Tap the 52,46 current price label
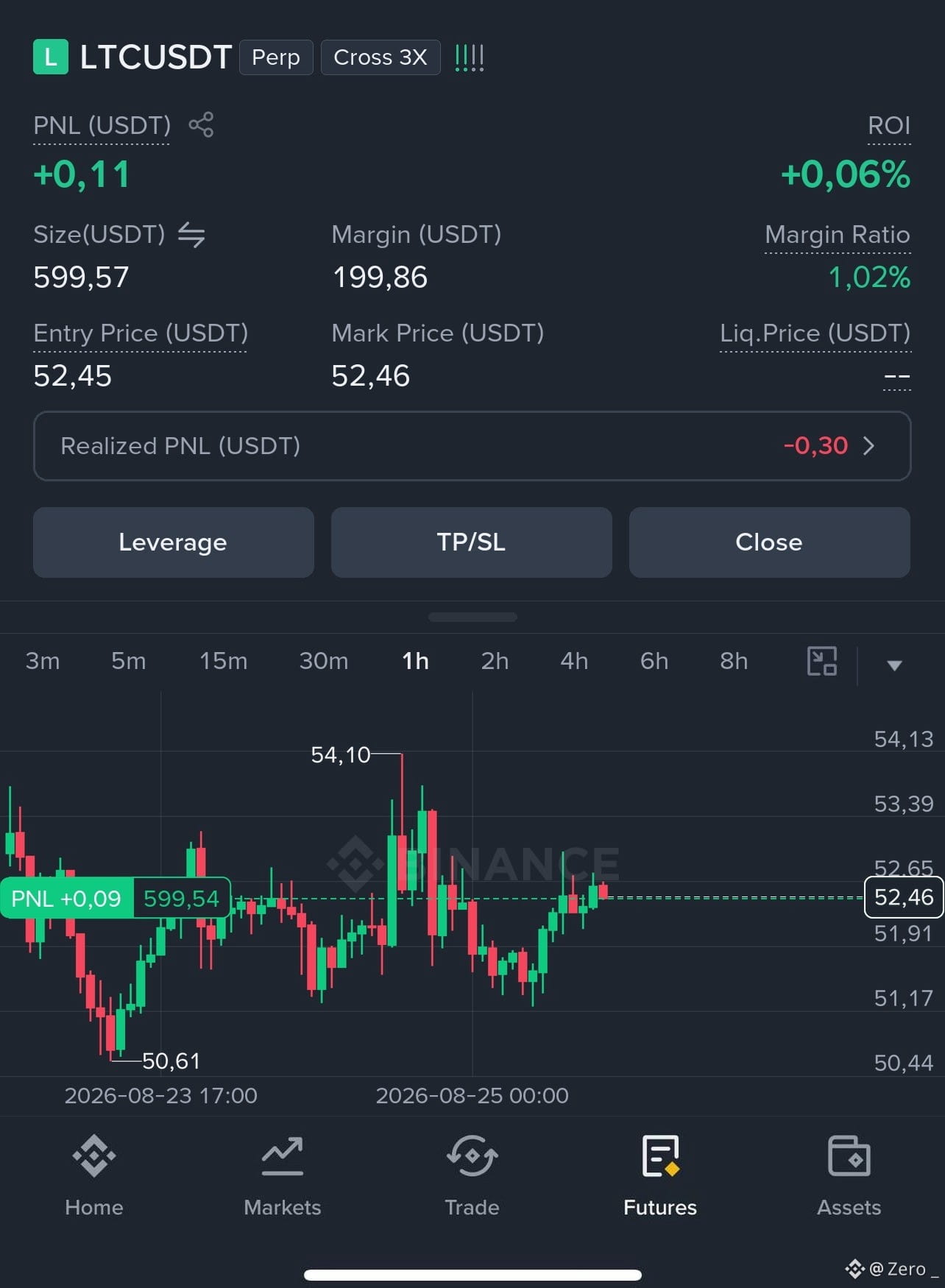The image size is (945, 1288). [x=904, y=897]
